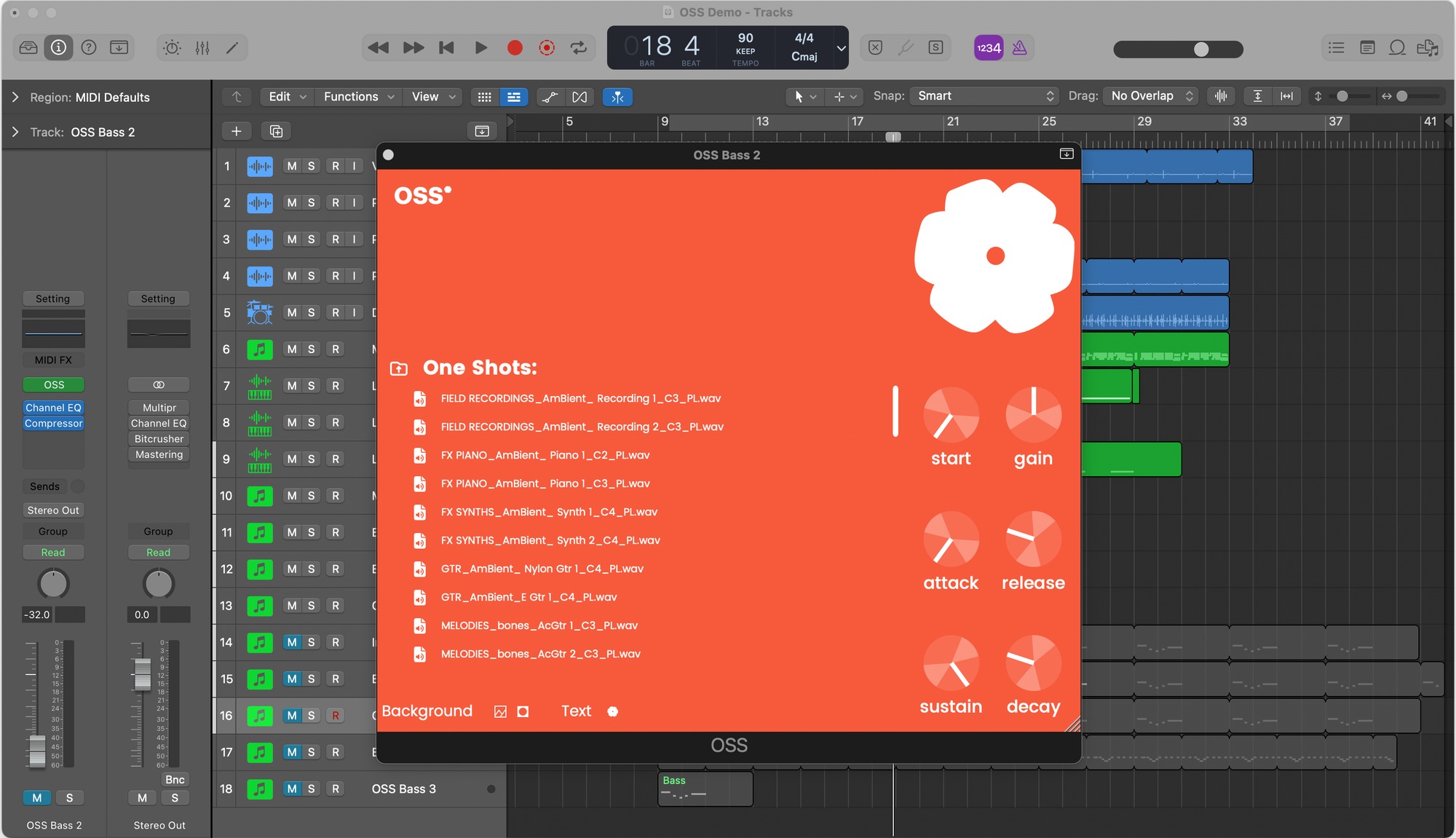Image resolution: width=1456 pixels, height=838 pixels.
Task: Solo track 6 with S button
Action: pyautogui.click(x=311, y=349)
